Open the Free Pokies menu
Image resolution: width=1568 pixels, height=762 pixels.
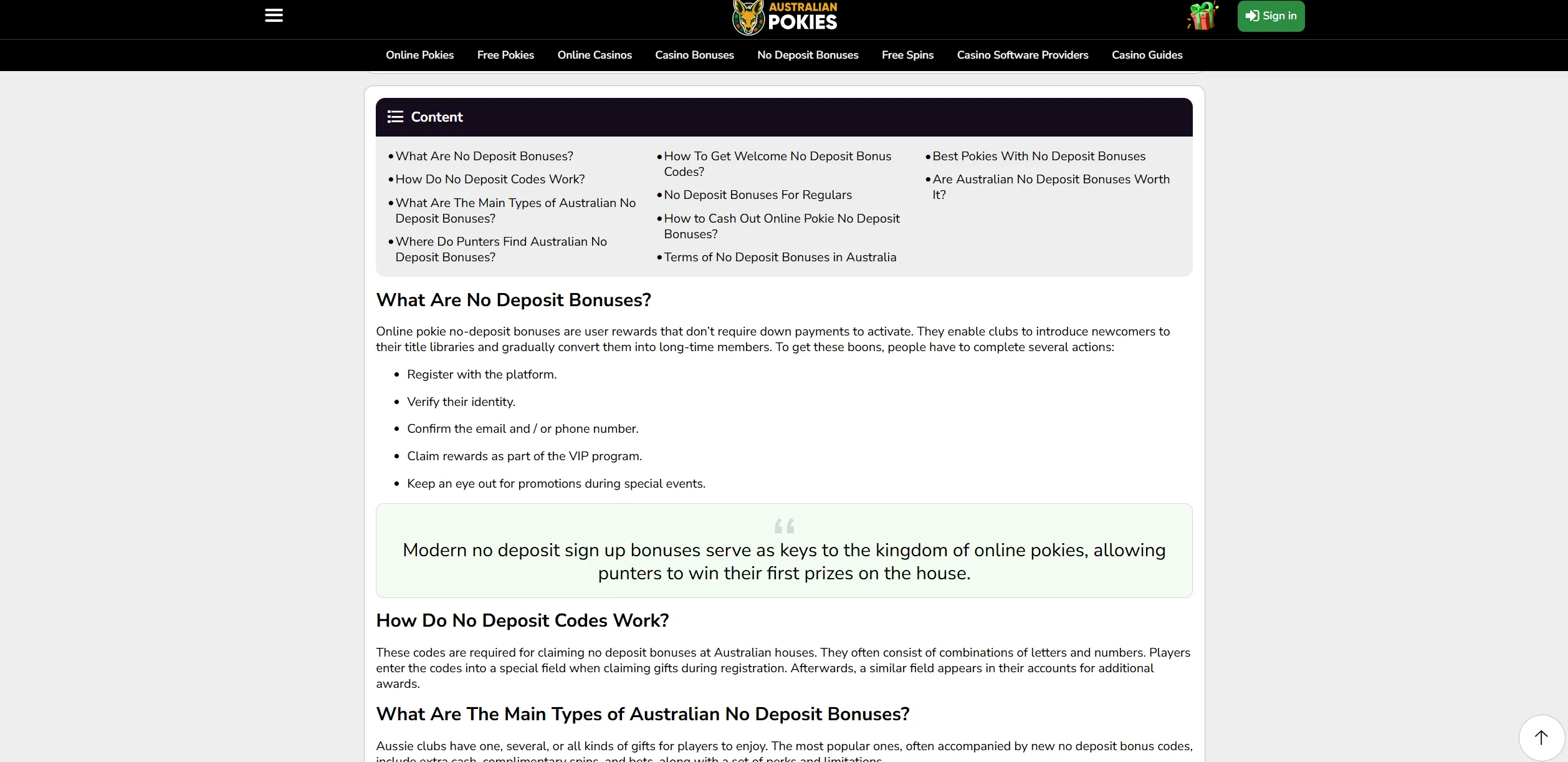click(x=505, y=55)
